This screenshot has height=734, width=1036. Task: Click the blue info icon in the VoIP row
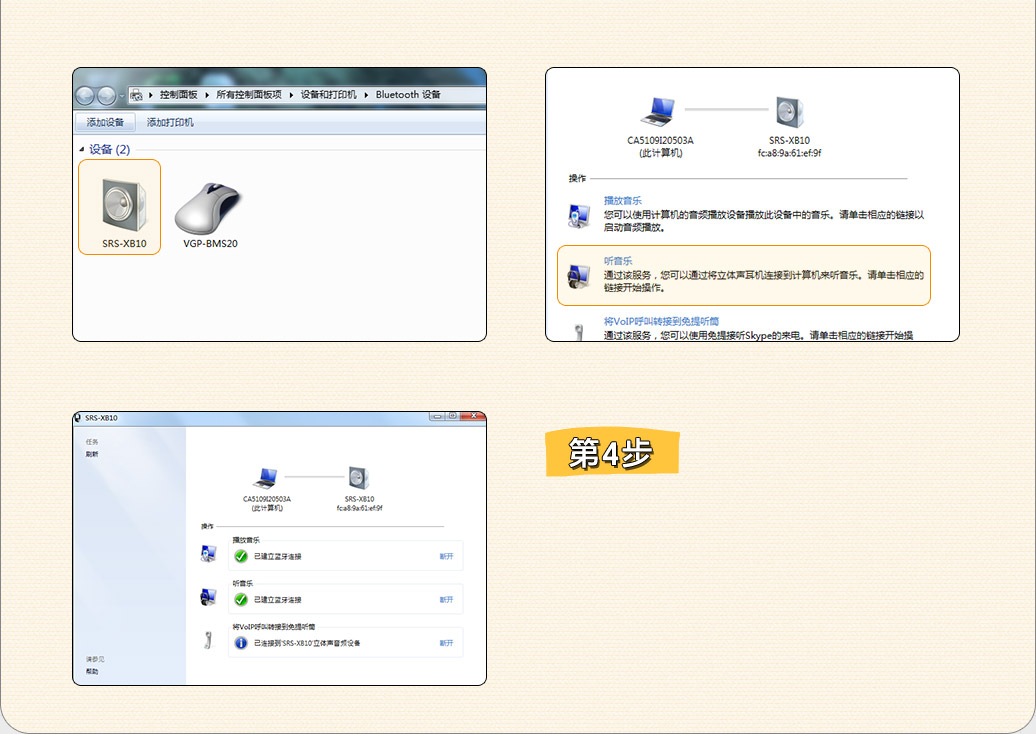tap(240, 643)
